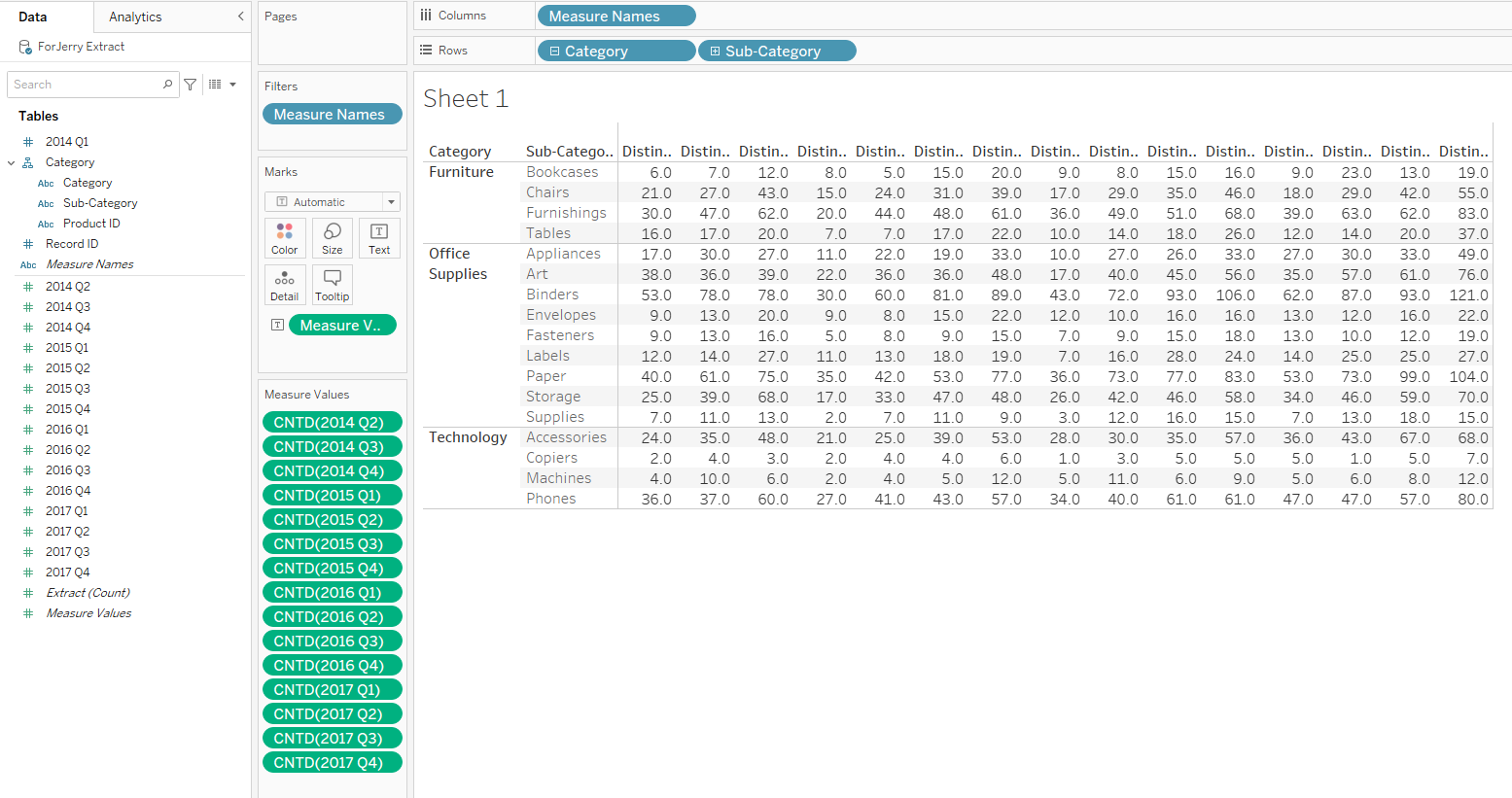Viewport: 1512px width, 798px height.
Task: Expand the Sub-Category pill's plus control
Action: pos(717,50)
